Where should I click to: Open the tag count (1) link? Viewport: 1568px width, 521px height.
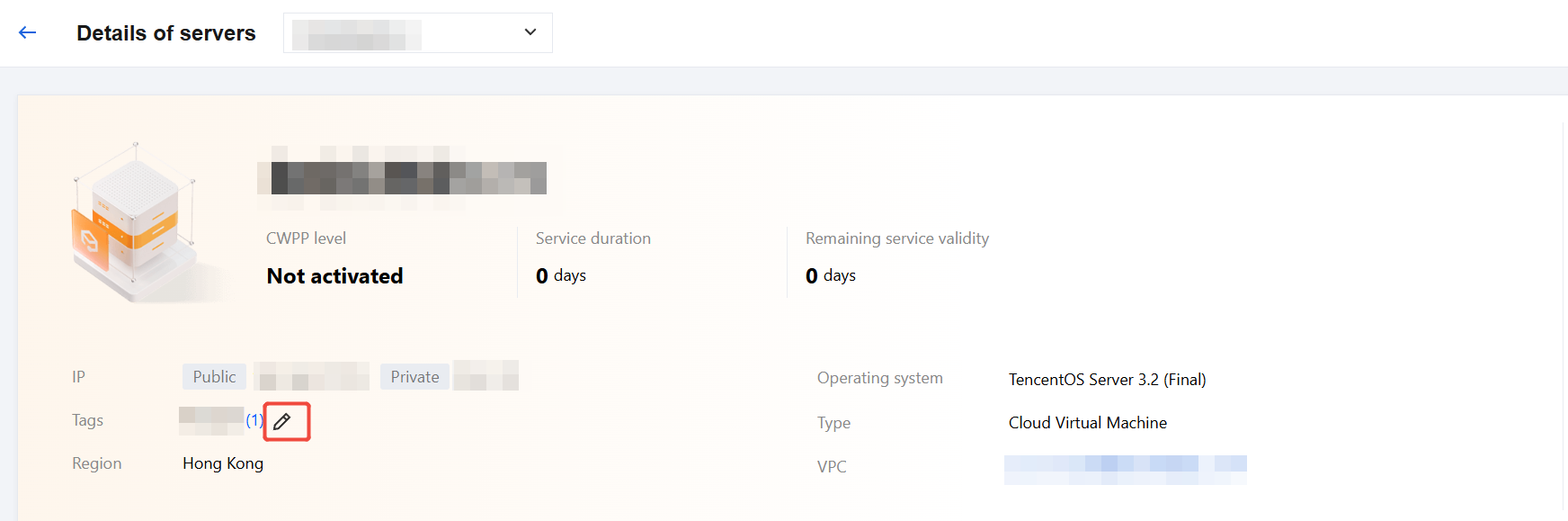pos(254,420)
